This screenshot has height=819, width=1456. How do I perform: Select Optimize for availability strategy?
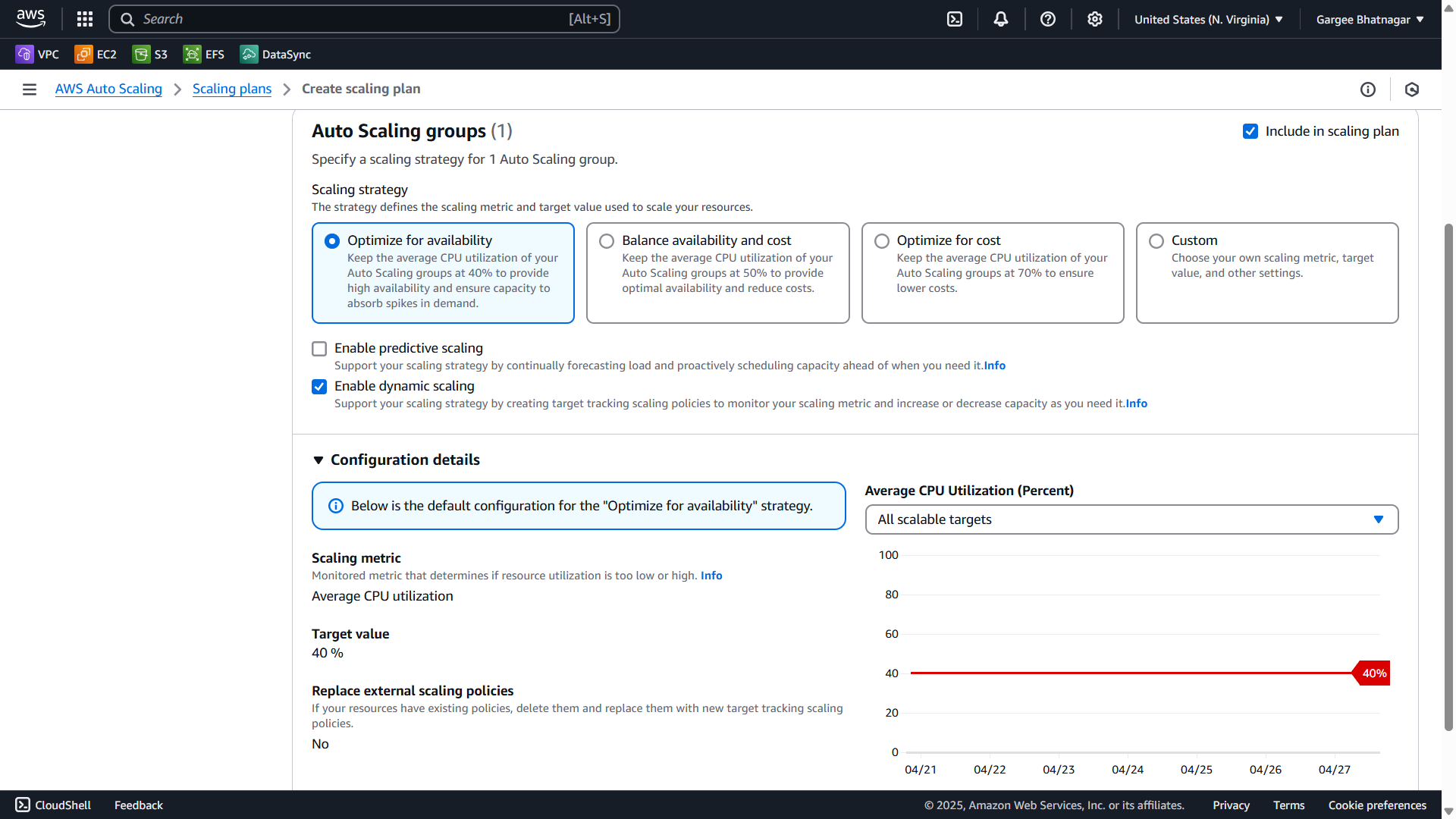[332, 241]
